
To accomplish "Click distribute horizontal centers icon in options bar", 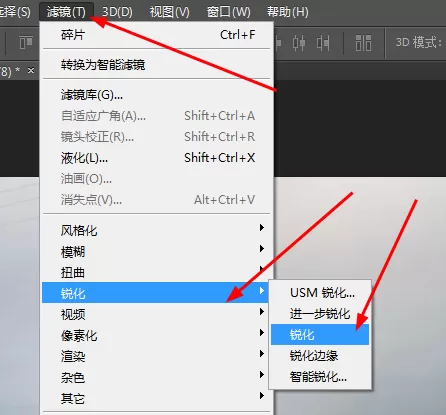I will pos(299,43).
